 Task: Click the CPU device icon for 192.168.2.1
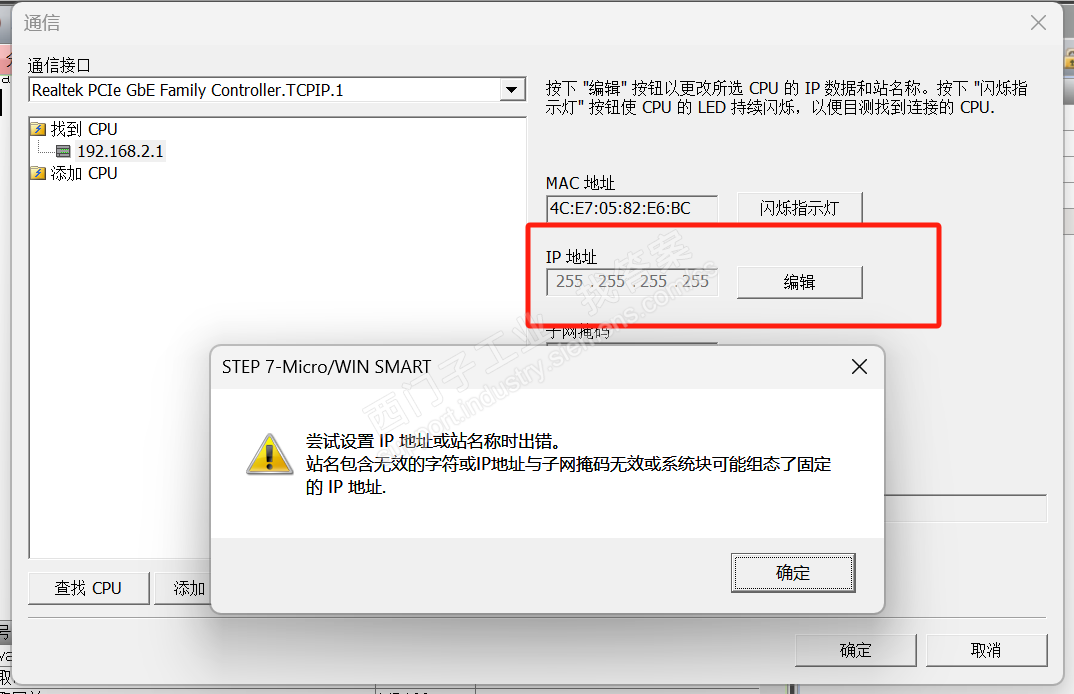[63, 151]
